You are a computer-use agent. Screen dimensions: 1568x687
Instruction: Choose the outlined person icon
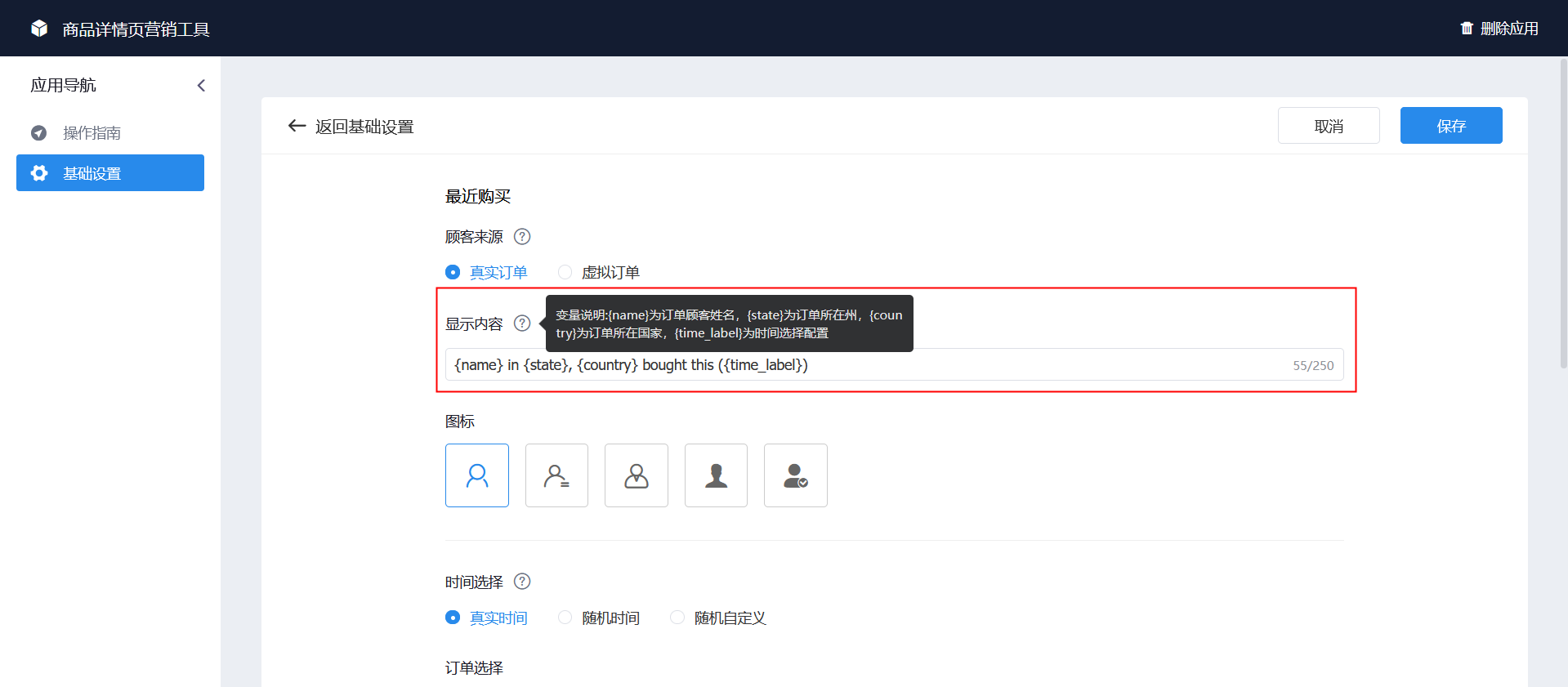tap(477, 475)
